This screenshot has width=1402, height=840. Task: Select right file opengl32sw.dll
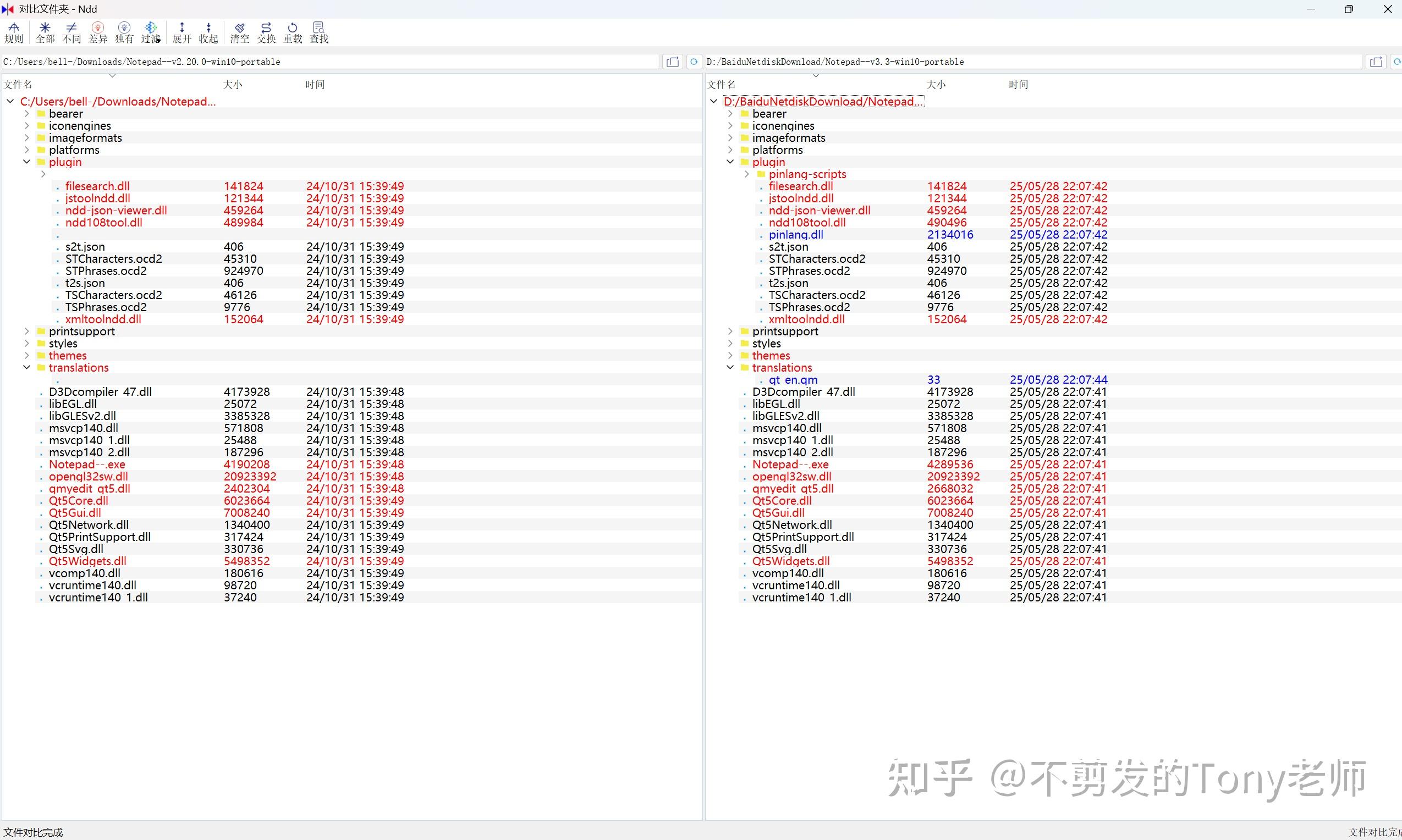[791, 477]
